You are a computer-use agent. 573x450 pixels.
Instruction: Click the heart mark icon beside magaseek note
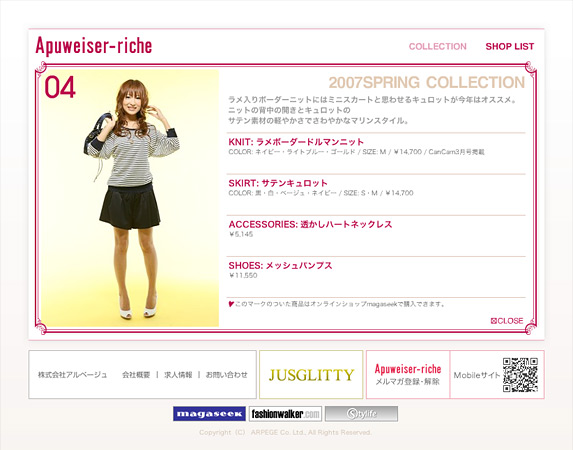pyautogui.click(x=231, y=304)
